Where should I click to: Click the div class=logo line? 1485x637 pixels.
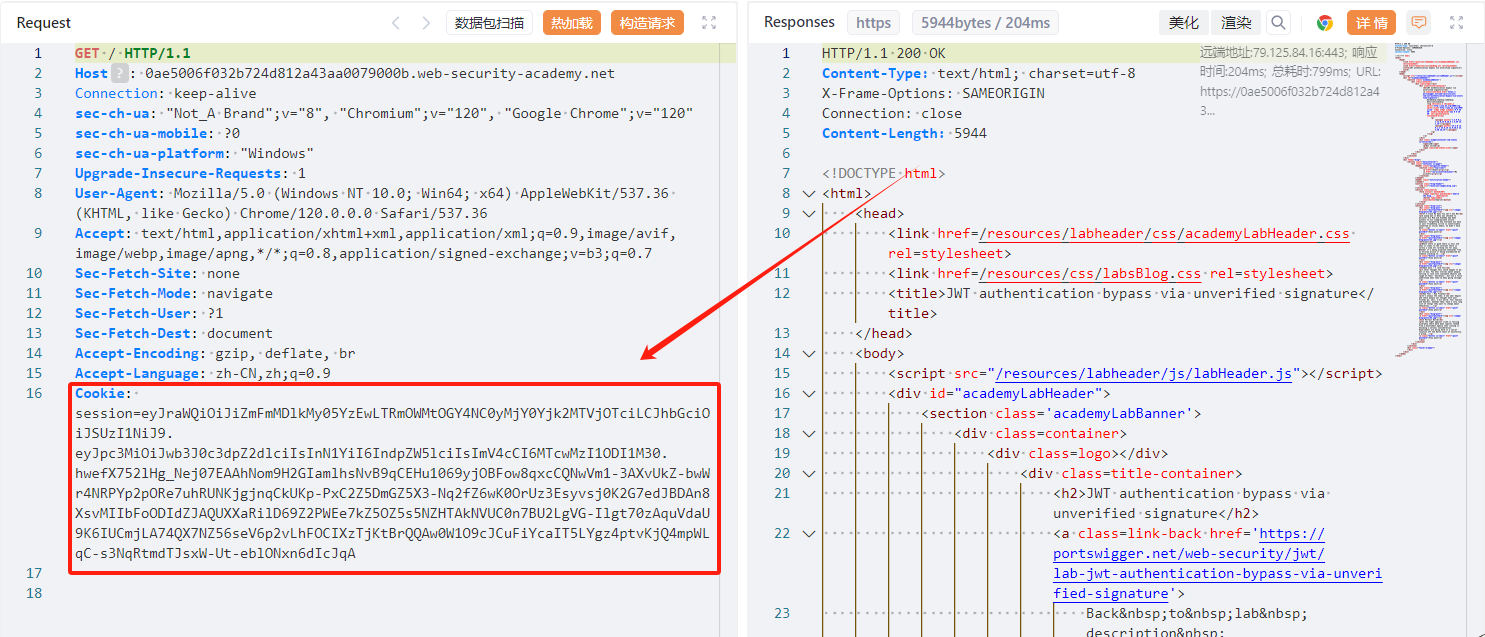tap(1078, 453)
